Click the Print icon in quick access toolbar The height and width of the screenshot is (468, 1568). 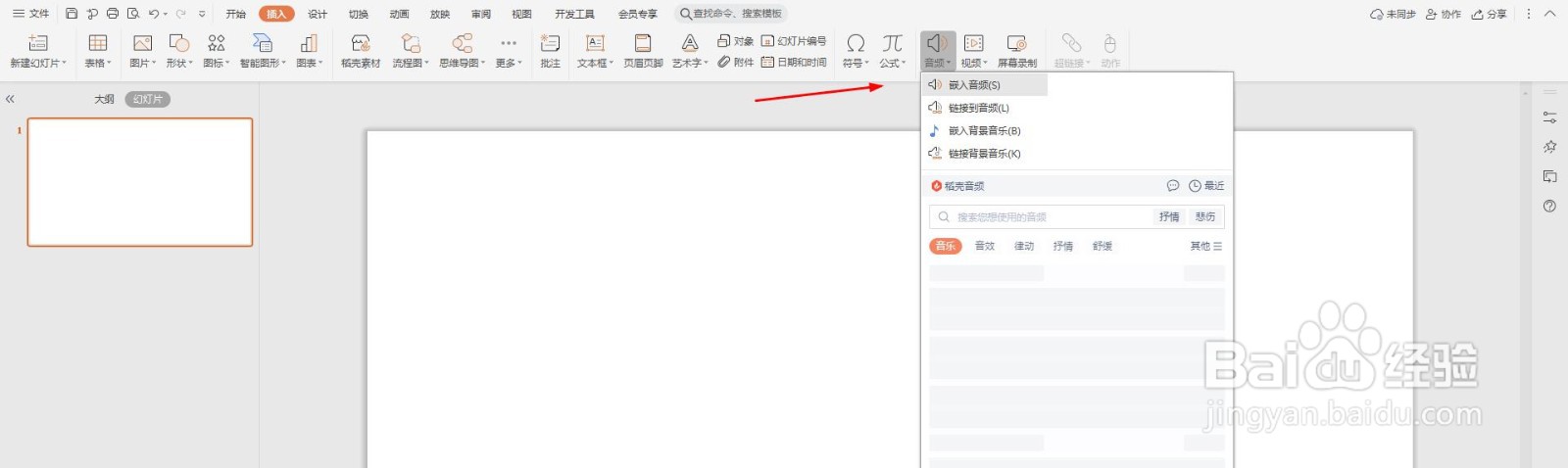[113, 14]
